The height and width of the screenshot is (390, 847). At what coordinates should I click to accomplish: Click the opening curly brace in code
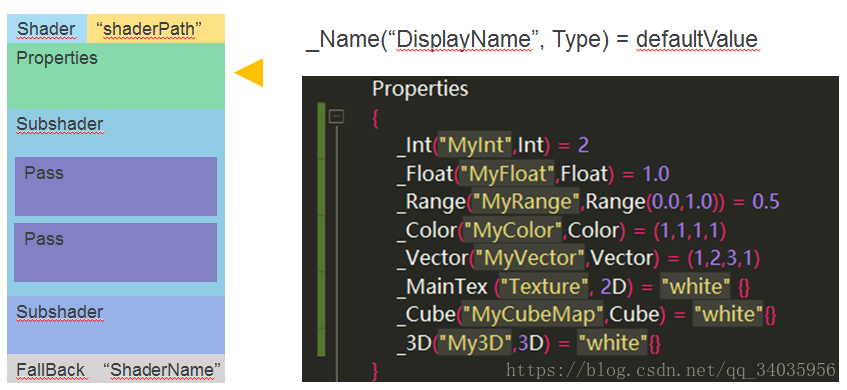click(375, 118)
